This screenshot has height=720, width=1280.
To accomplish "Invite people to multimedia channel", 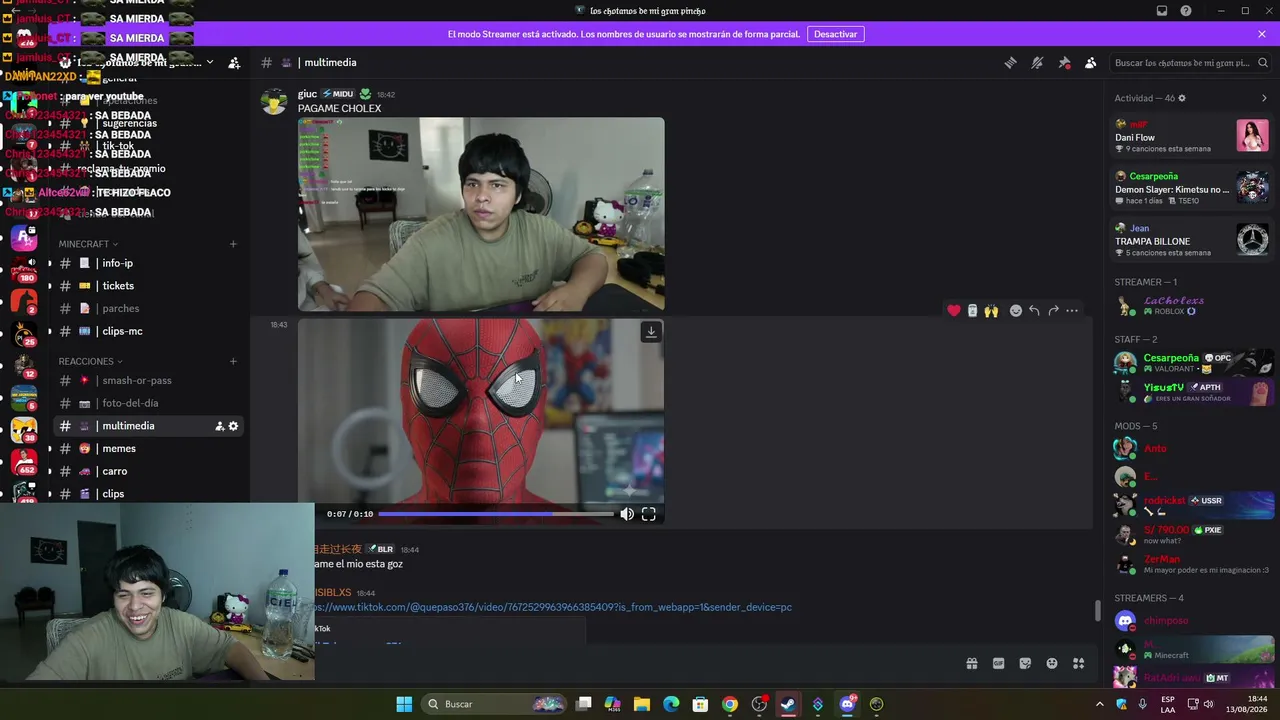I will (219, 426).
